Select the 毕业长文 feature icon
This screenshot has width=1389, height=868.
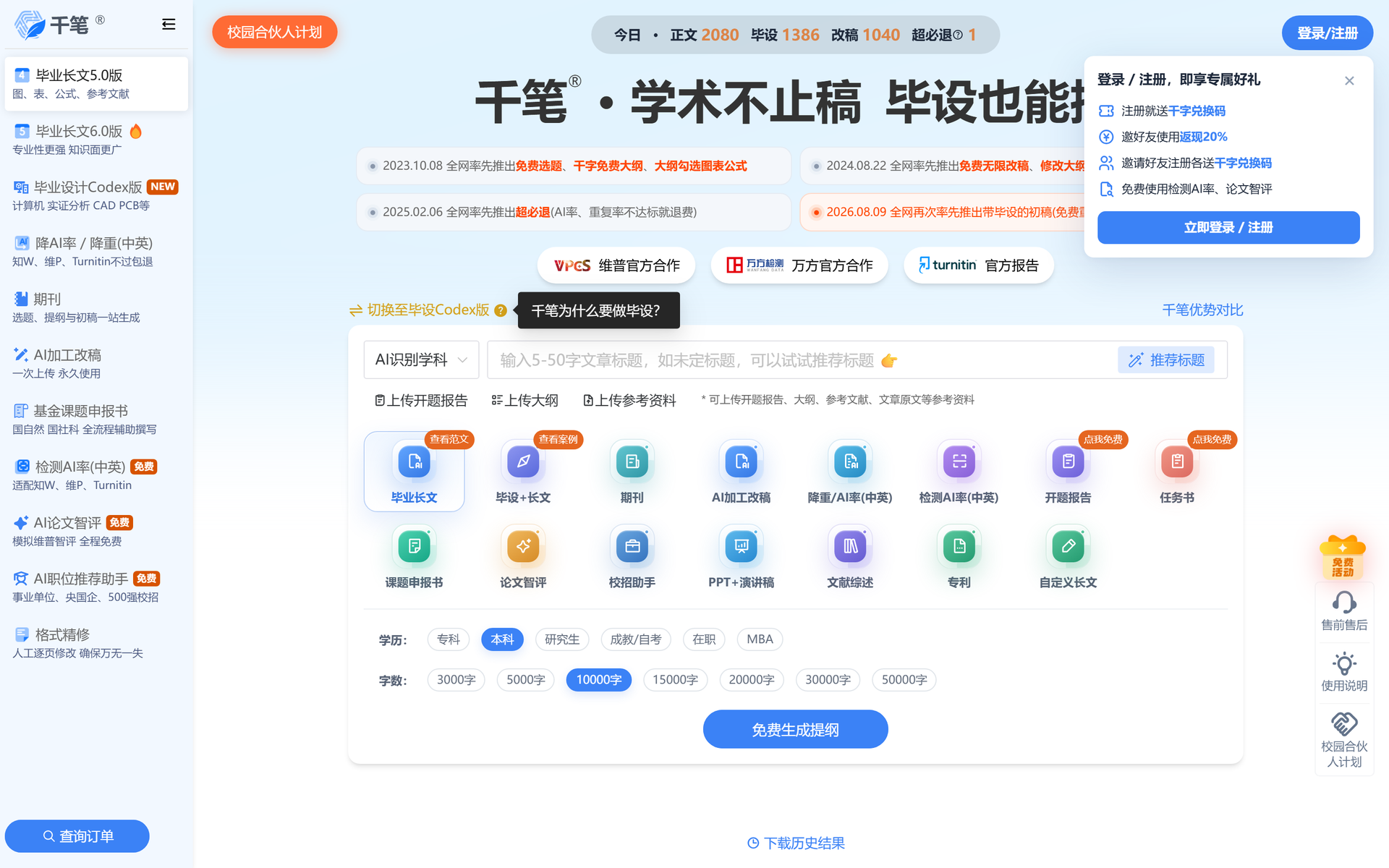pos(415,472)
